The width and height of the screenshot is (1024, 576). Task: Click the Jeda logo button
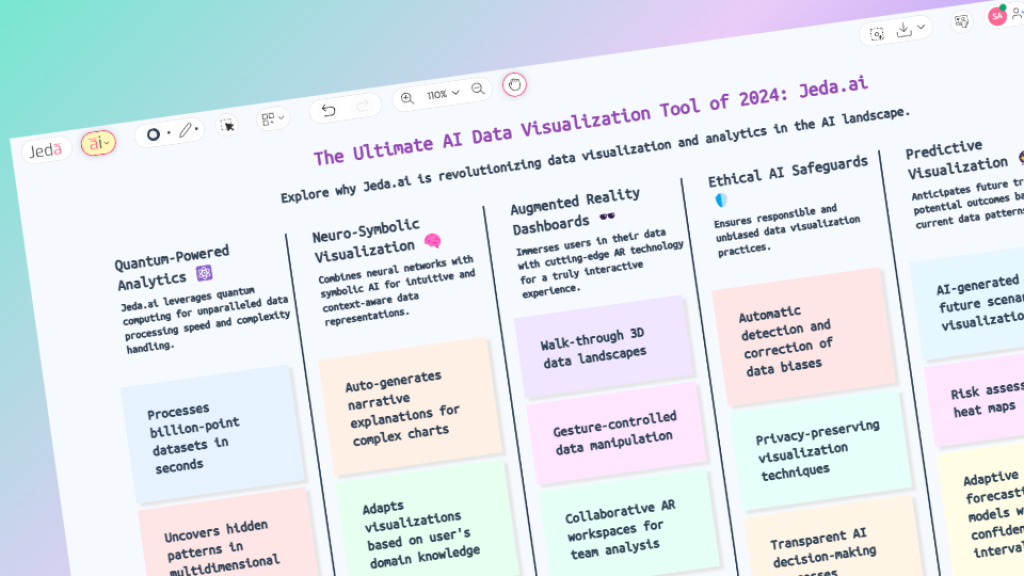coord(46,150)
